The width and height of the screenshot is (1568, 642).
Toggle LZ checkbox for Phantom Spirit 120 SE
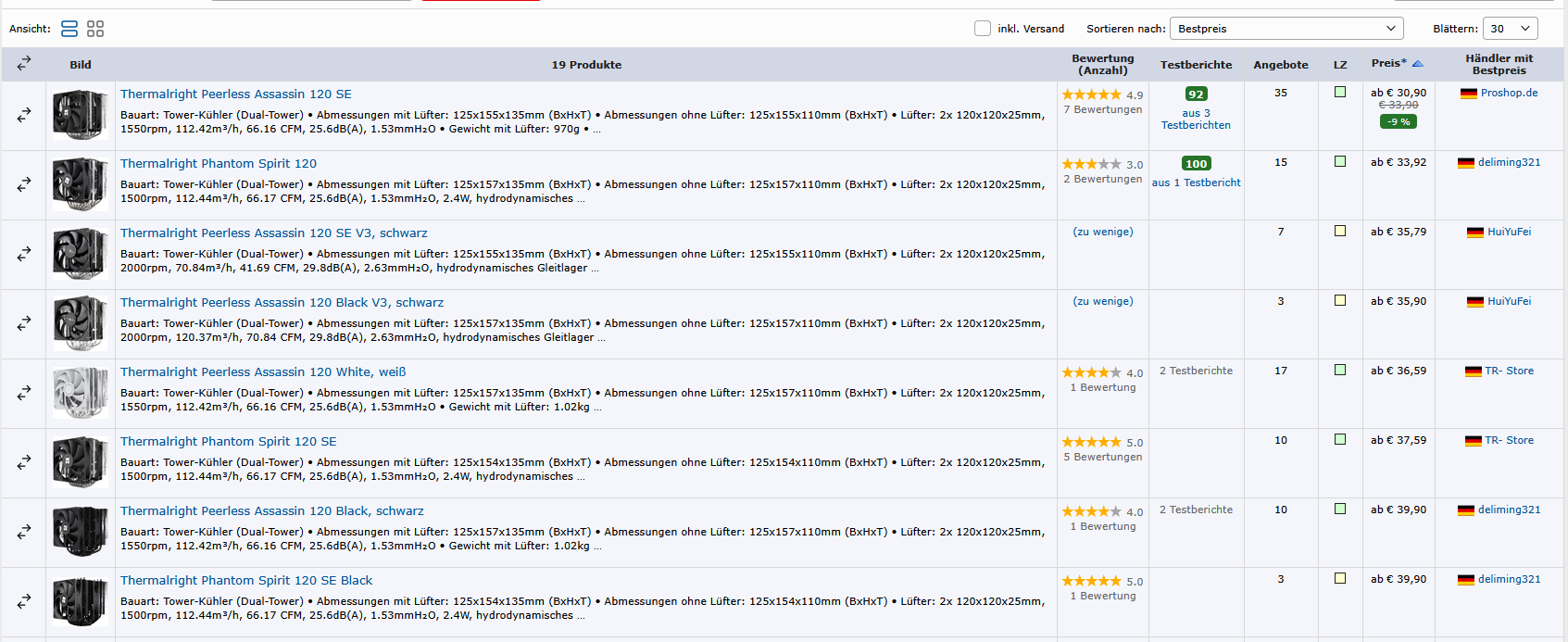pos(1339,439)
